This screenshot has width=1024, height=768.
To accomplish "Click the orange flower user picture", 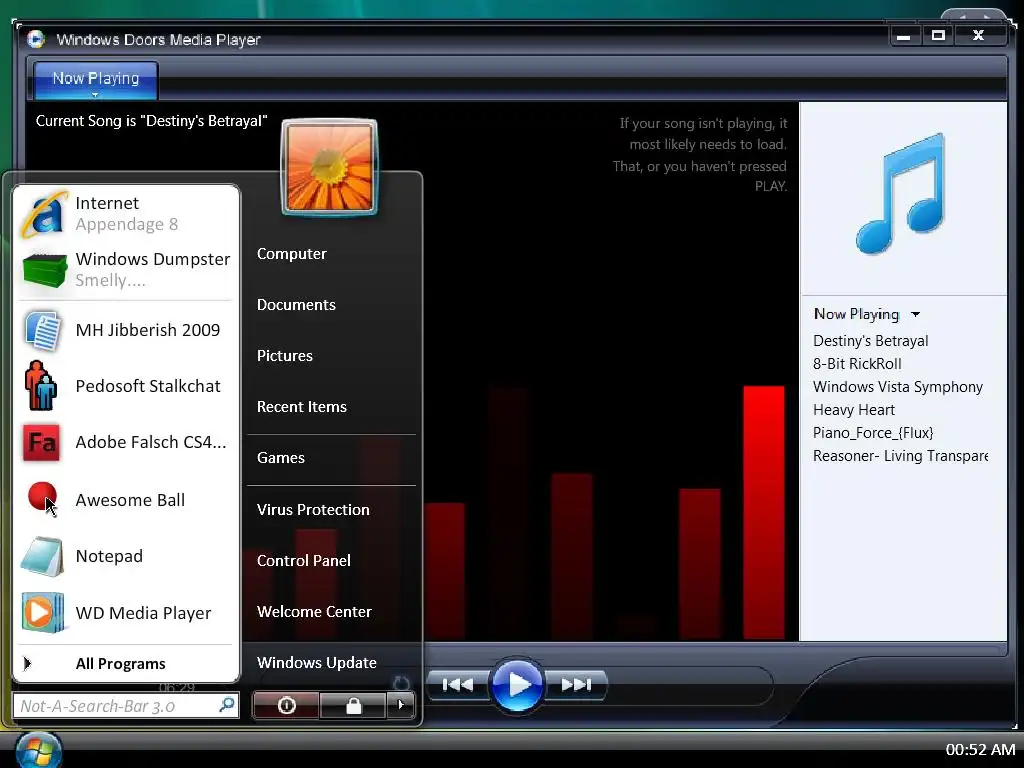I will point(330,167).
